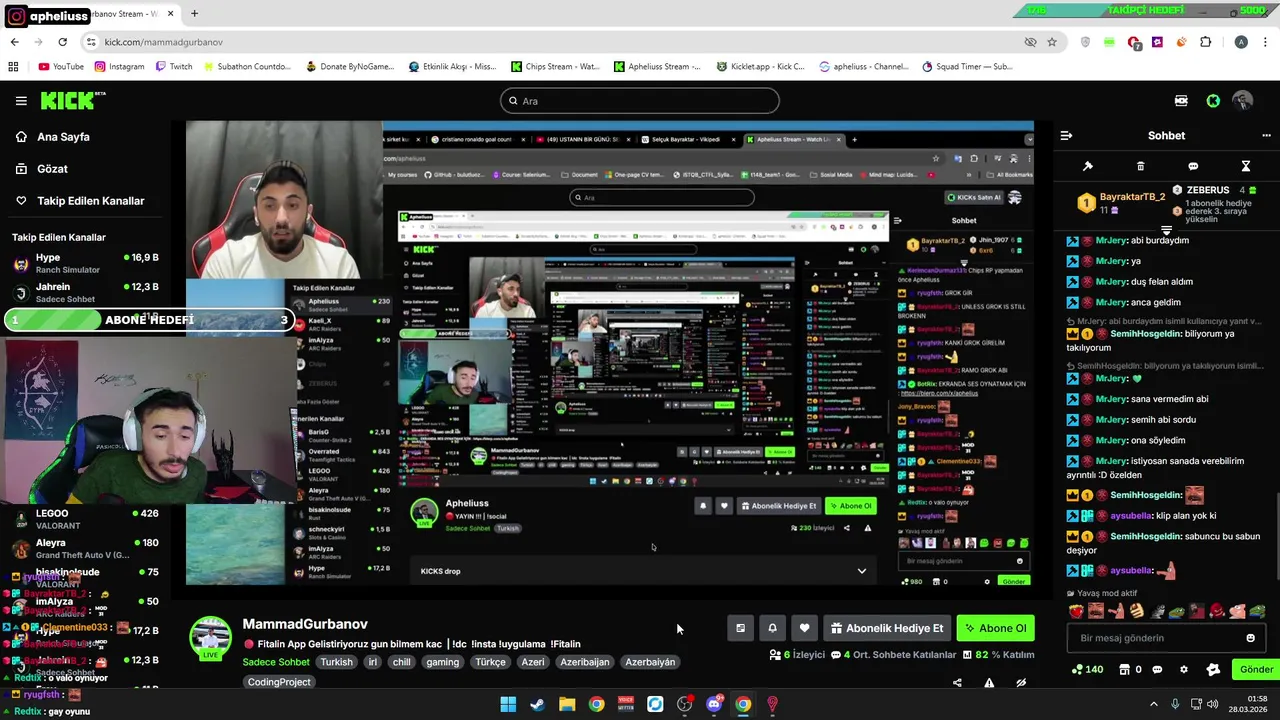This screenshot has height=720, width=1280.
Task: Click the moderator hammer icon in chat toolbar
Action: (1088, 166)
